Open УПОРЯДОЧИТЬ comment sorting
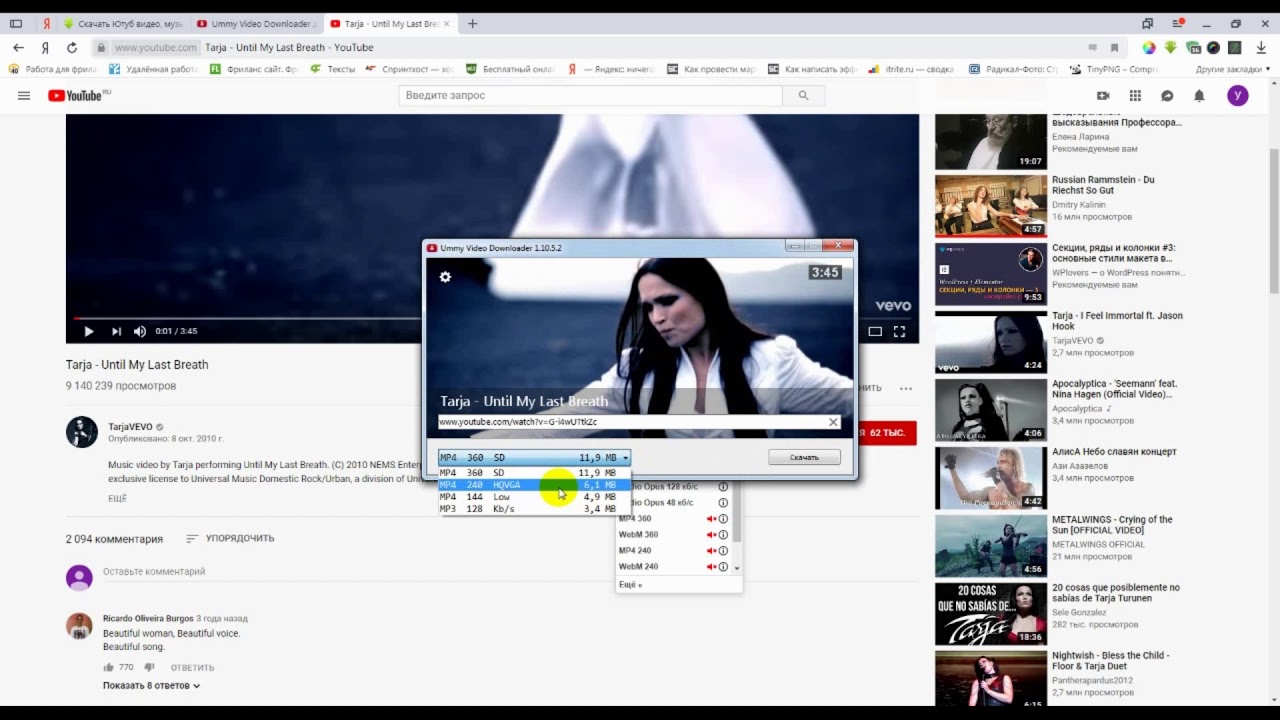Image resolution: width=1280 pixels, height=720 pixels. (230, 538)
